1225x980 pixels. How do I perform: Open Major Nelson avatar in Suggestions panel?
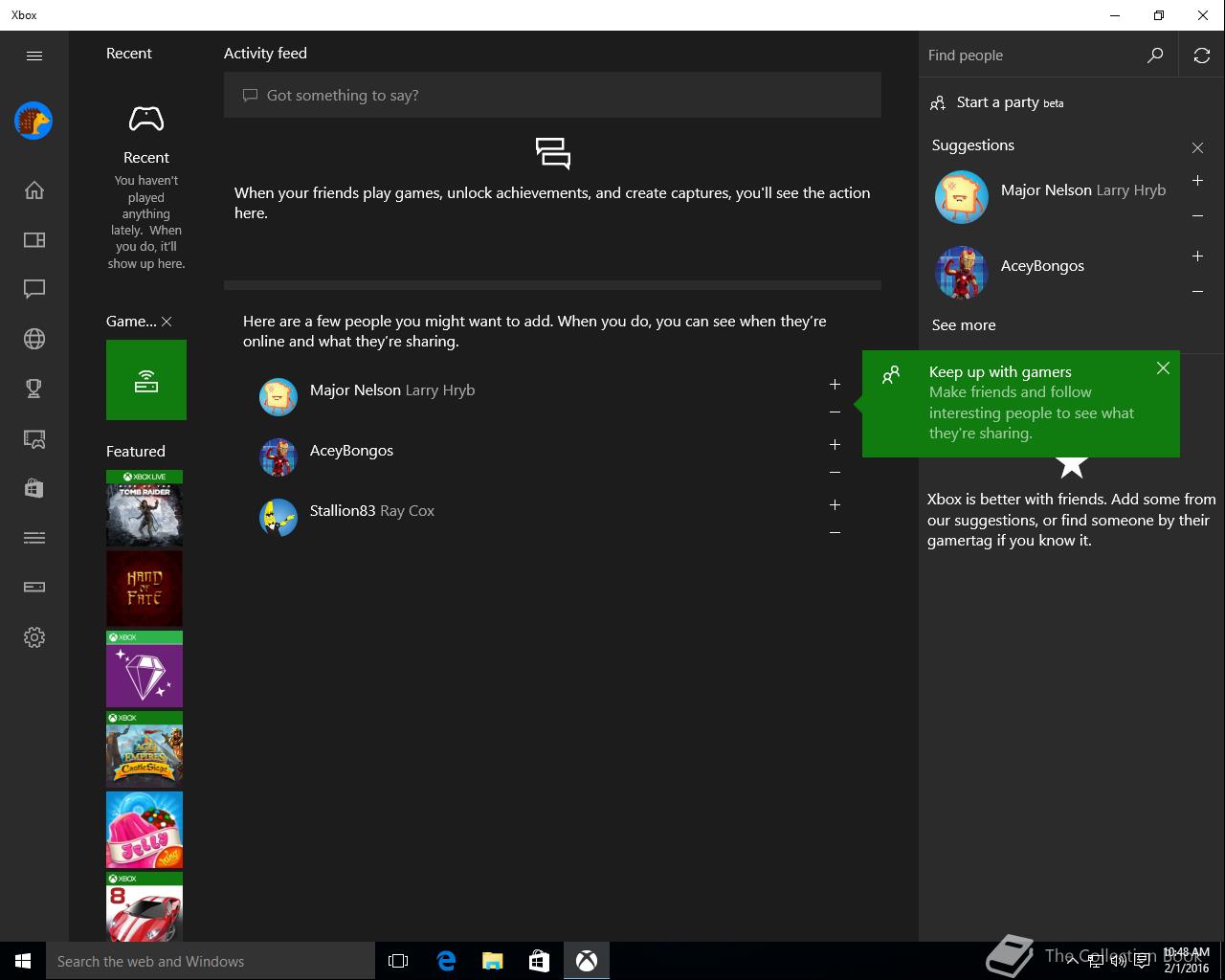point(961,197)
